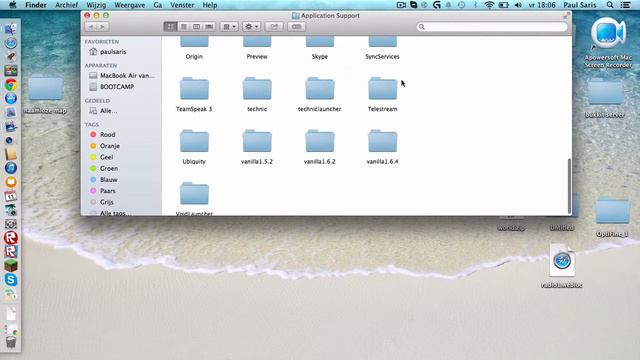
Task: Select the naamloze map desktop folder
Action: [x=45, y=94]
